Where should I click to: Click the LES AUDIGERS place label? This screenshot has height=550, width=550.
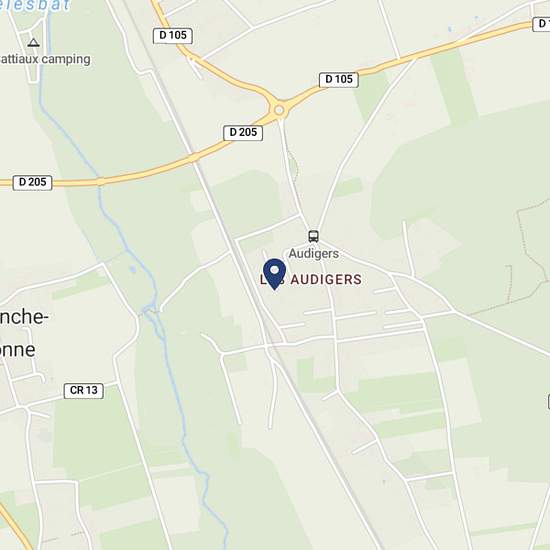311,280
